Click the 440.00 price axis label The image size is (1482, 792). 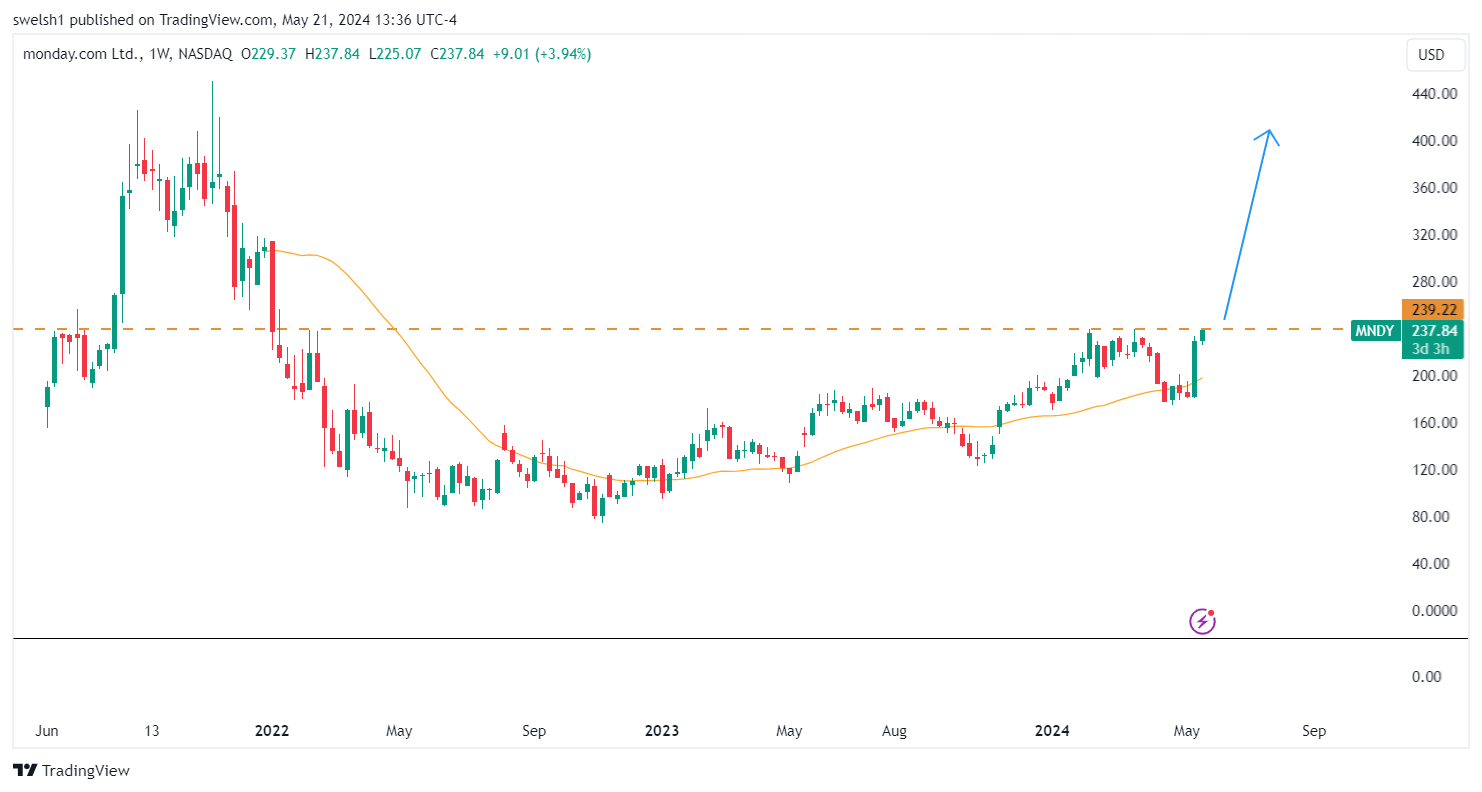pyautogui.click(x=1433, y=94)
